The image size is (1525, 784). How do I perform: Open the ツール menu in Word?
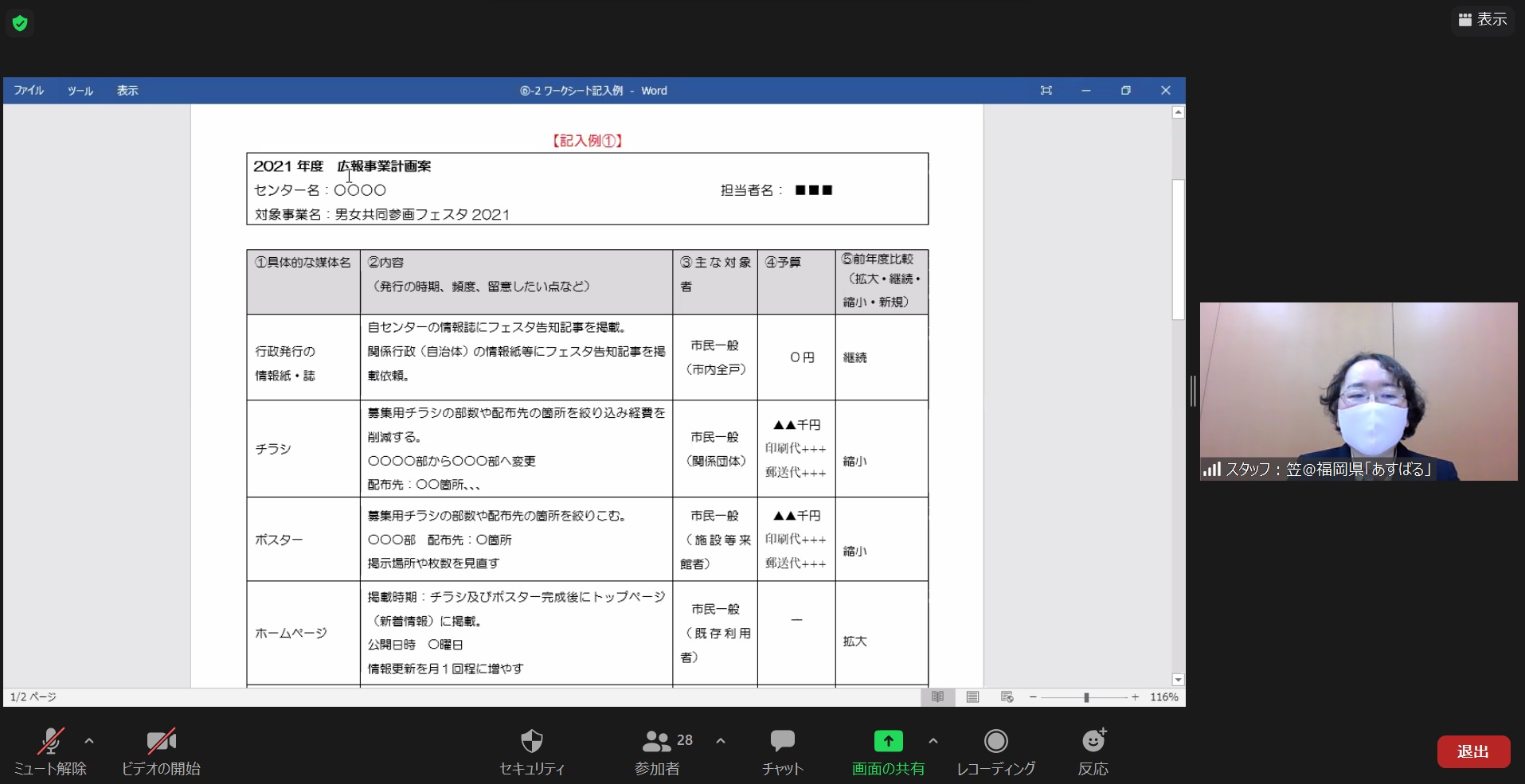[80, 91]
